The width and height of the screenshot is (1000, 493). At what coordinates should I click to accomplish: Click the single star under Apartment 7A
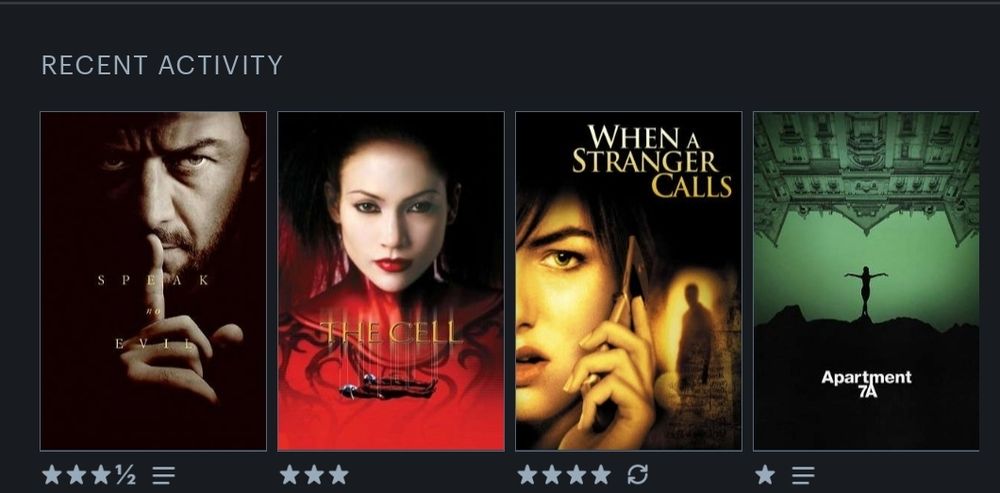(x=765, y=475)
